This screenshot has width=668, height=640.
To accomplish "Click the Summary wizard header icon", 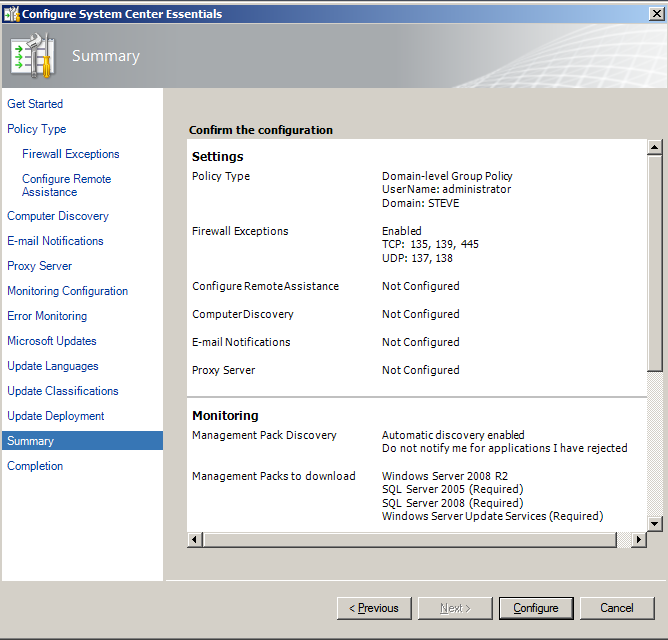I will coord(32,56).
